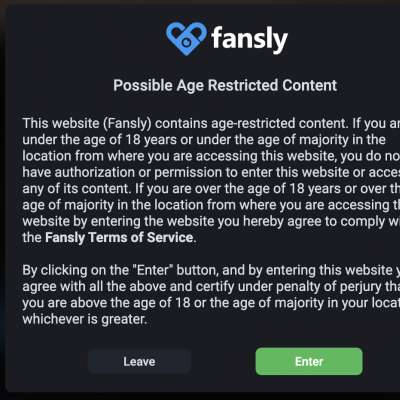Screen dimensions: 400x400
Task: Click the Possible Age Restricted Content heading
Action: pyautogui.click(x=225, y=85)
